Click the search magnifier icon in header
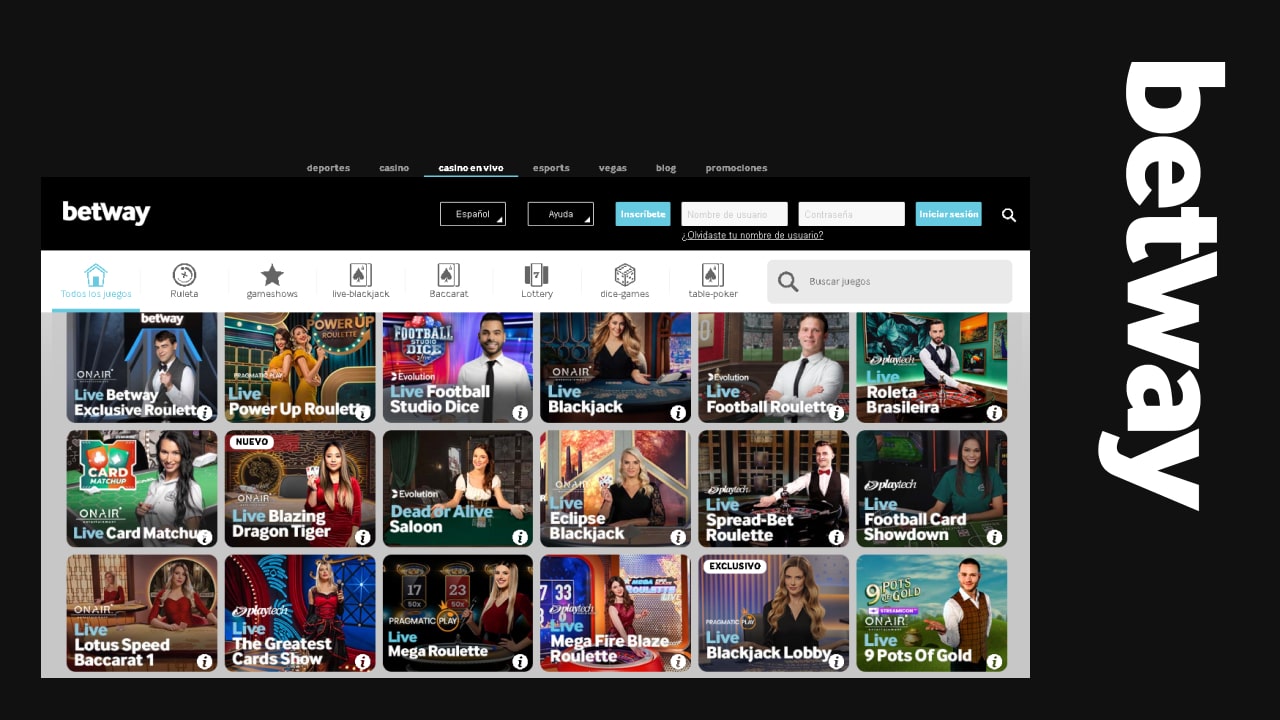Screen dimensions: 1280x720 tap(1009, 215)
